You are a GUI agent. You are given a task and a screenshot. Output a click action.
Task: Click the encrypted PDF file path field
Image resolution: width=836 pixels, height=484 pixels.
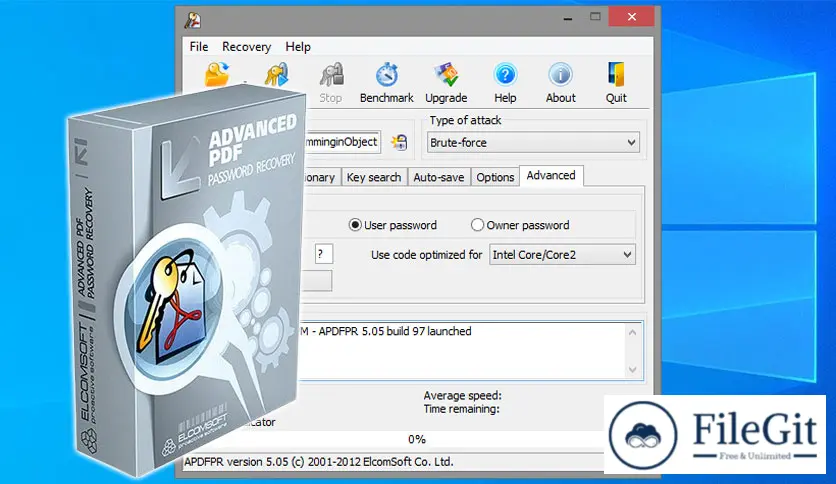click(x=342, y=142)
